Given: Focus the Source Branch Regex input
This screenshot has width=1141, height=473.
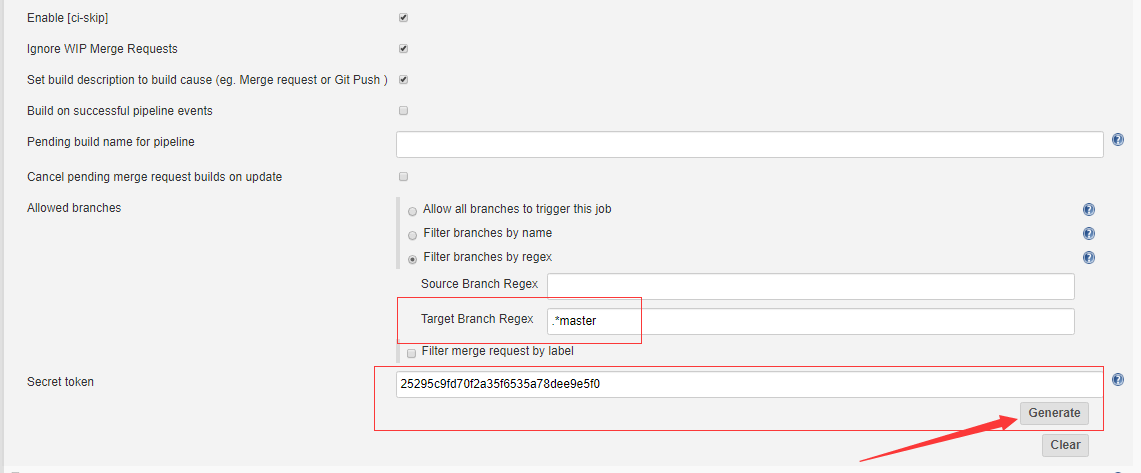Looking at the screenshot, I should click(x=810, y=287).
